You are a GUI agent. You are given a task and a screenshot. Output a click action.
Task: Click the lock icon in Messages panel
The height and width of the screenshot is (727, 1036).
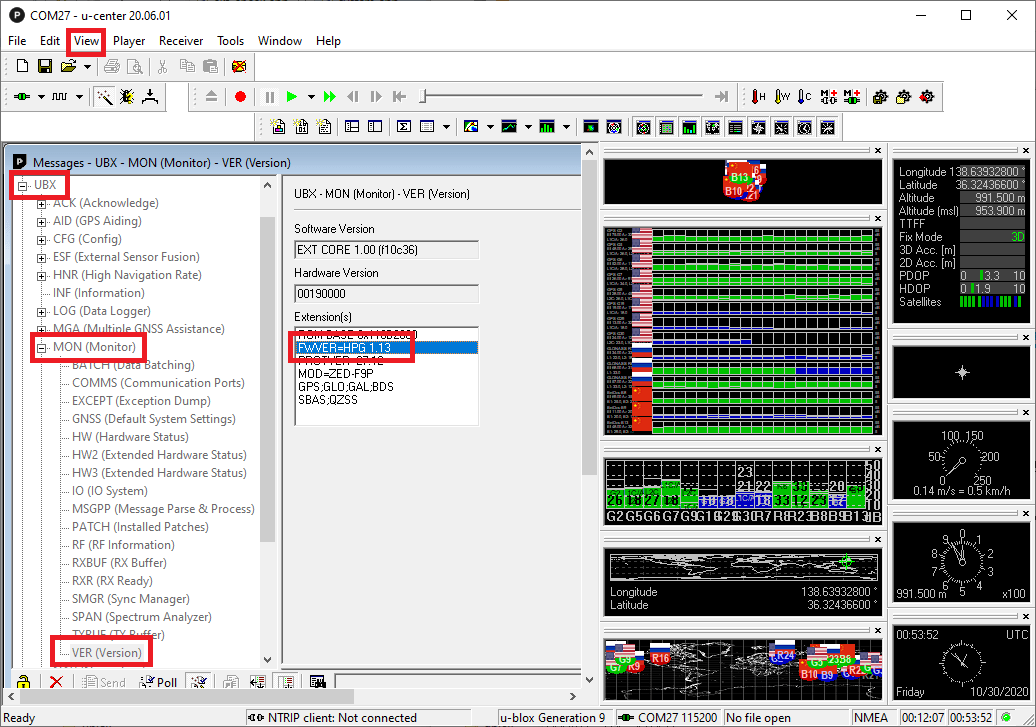23,682
